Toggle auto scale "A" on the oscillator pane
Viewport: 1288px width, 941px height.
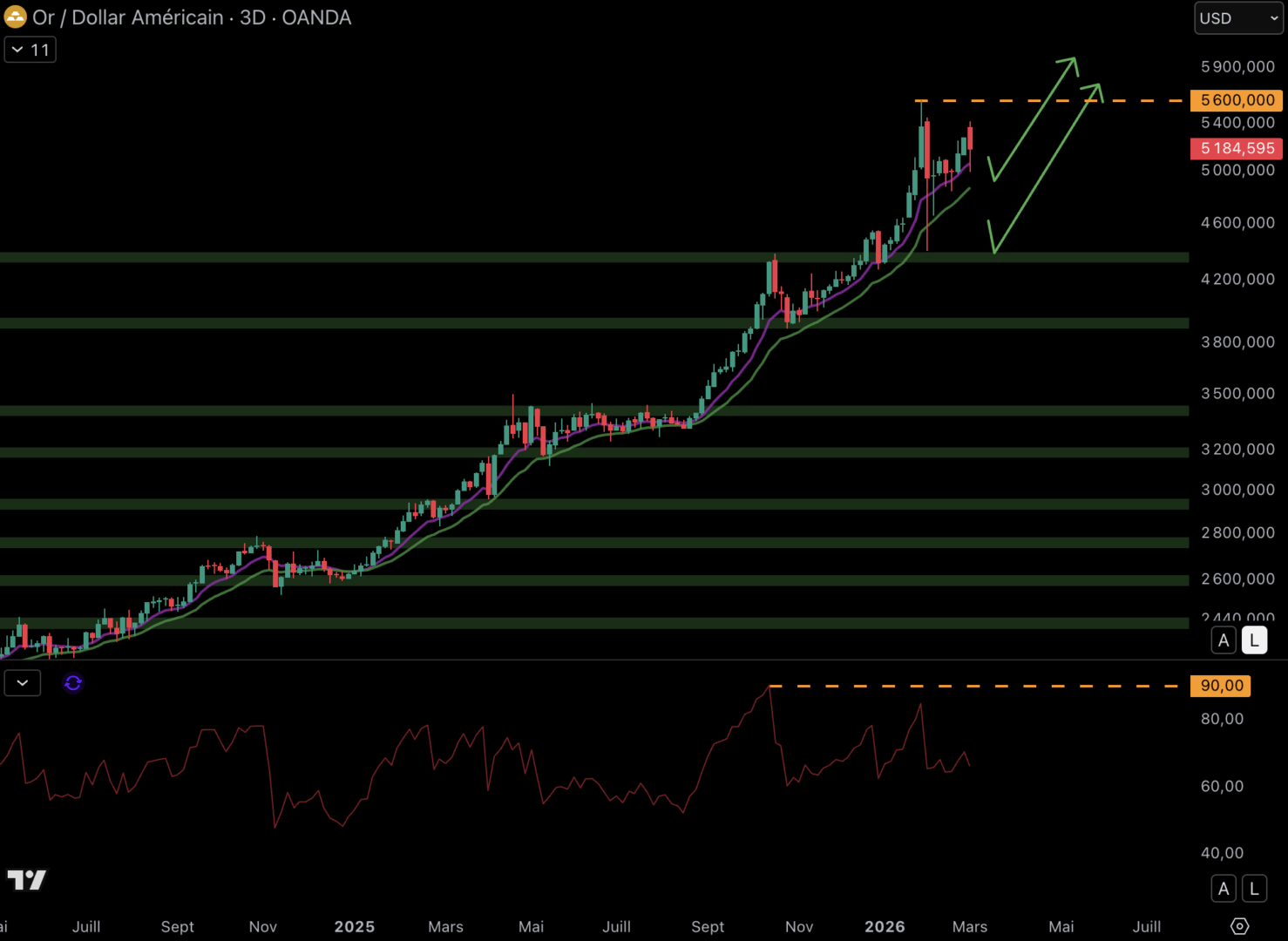coord(1224,889)
